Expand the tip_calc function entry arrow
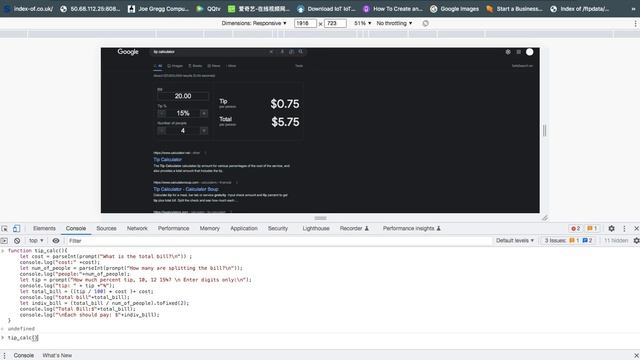Image resolution: width=640 pixels, height=360 pixels. point(2,251)
